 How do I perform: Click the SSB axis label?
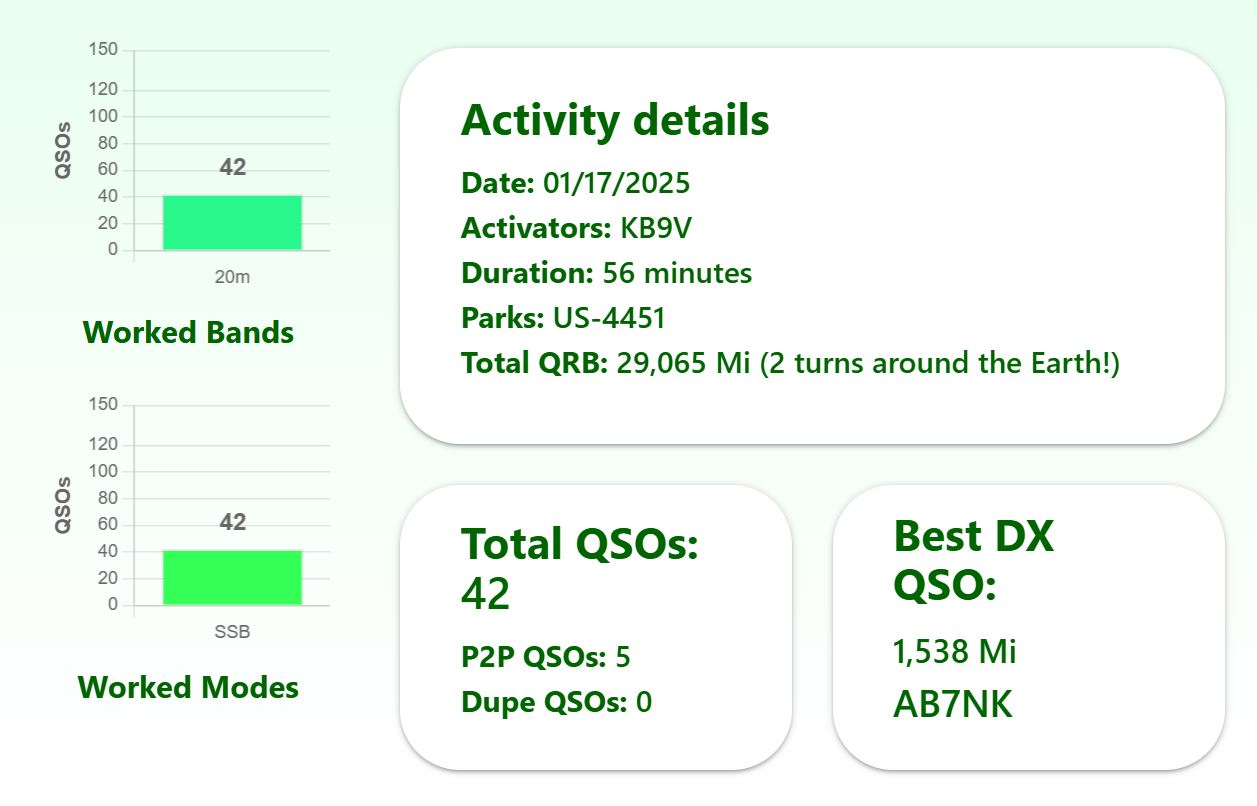[x=232, y=632]
